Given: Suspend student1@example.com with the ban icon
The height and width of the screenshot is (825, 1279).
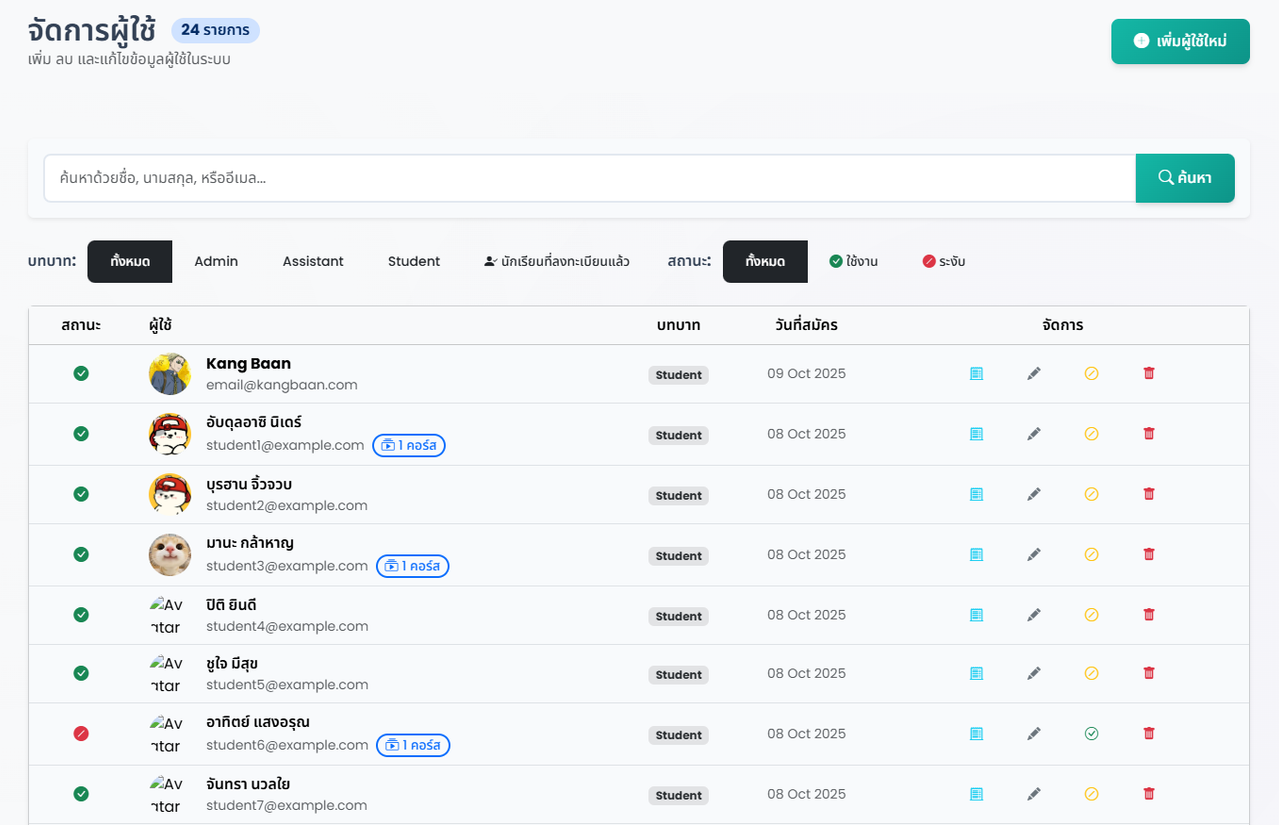Looking at the screenshot, I should coord(1091,434).
